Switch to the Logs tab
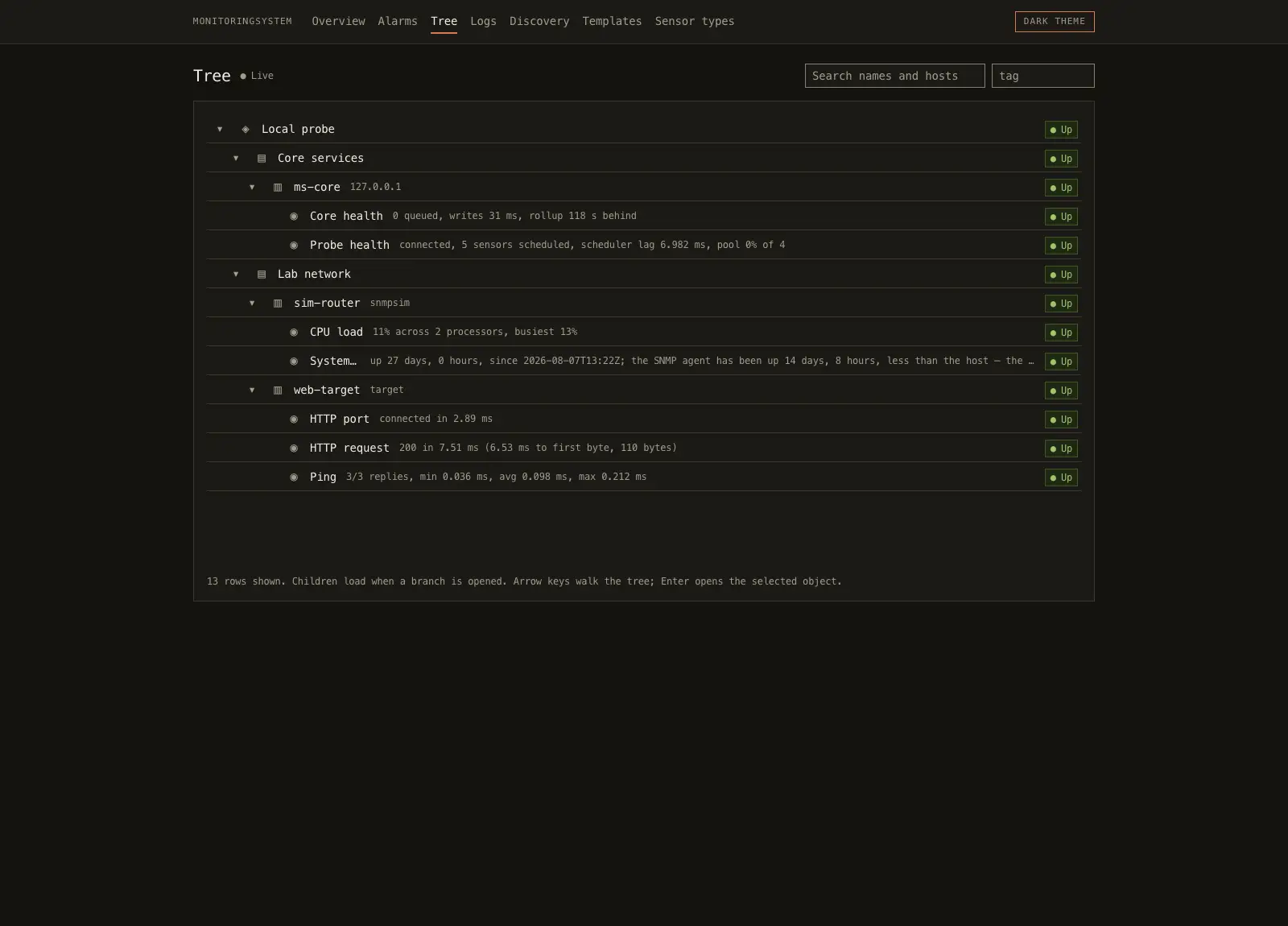The height and width of the screenshot is (926, 1288). (483, 22)
